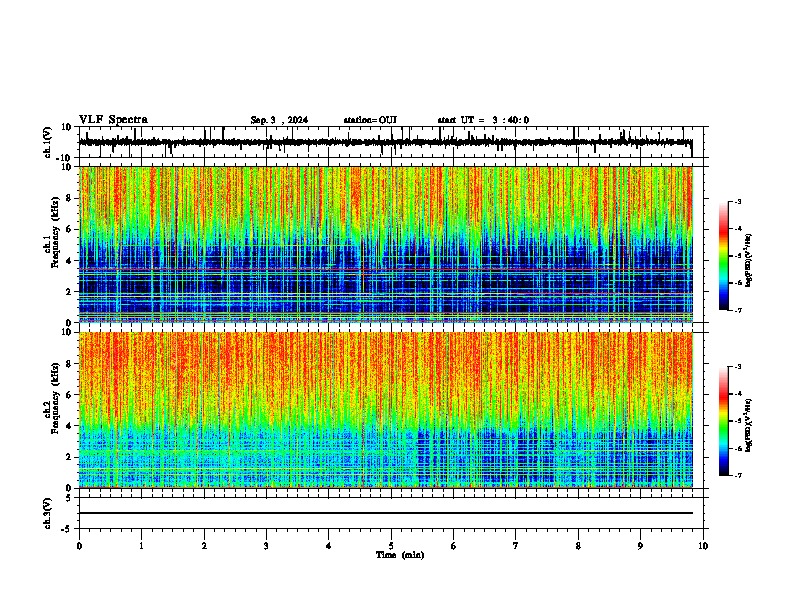Click the time axis tick label 9
Image resolution: width=792 pixels, height=612 pixels.
pyautogui.click(x=640, y=546)
